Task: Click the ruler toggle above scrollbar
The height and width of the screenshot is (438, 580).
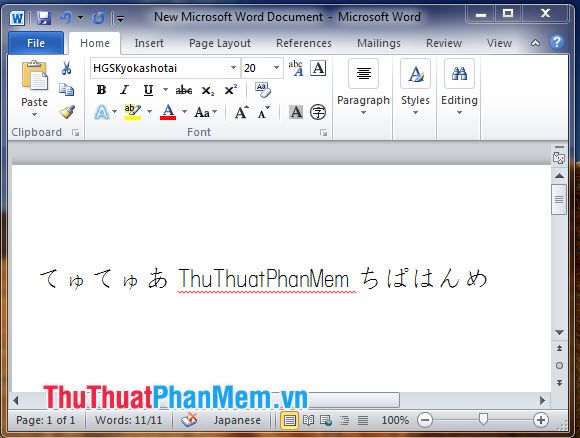Action: (x=559, y=157)
